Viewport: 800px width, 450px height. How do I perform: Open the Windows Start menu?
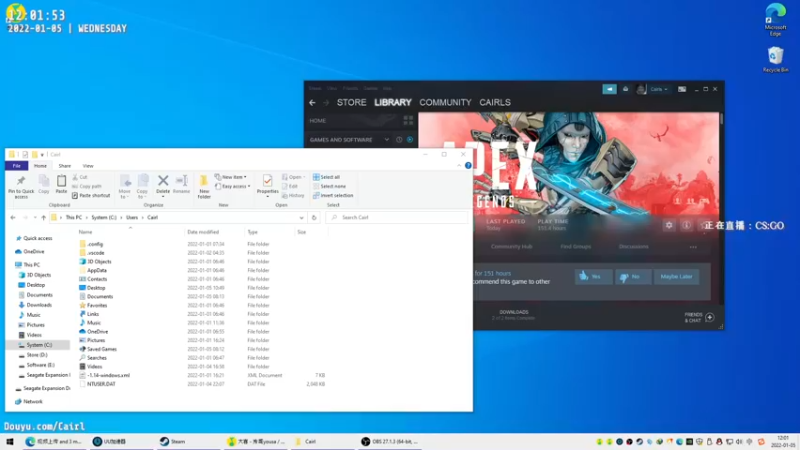[x=10, y=441]
